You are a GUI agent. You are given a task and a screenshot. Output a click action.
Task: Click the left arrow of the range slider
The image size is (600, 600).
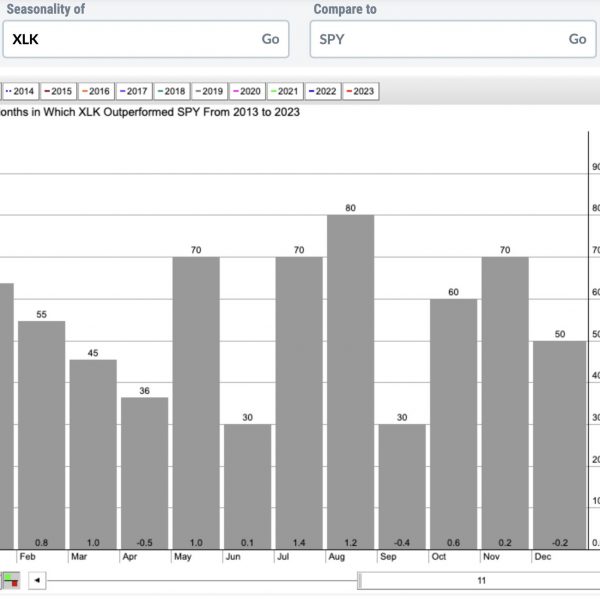click(x=37, y=580)
